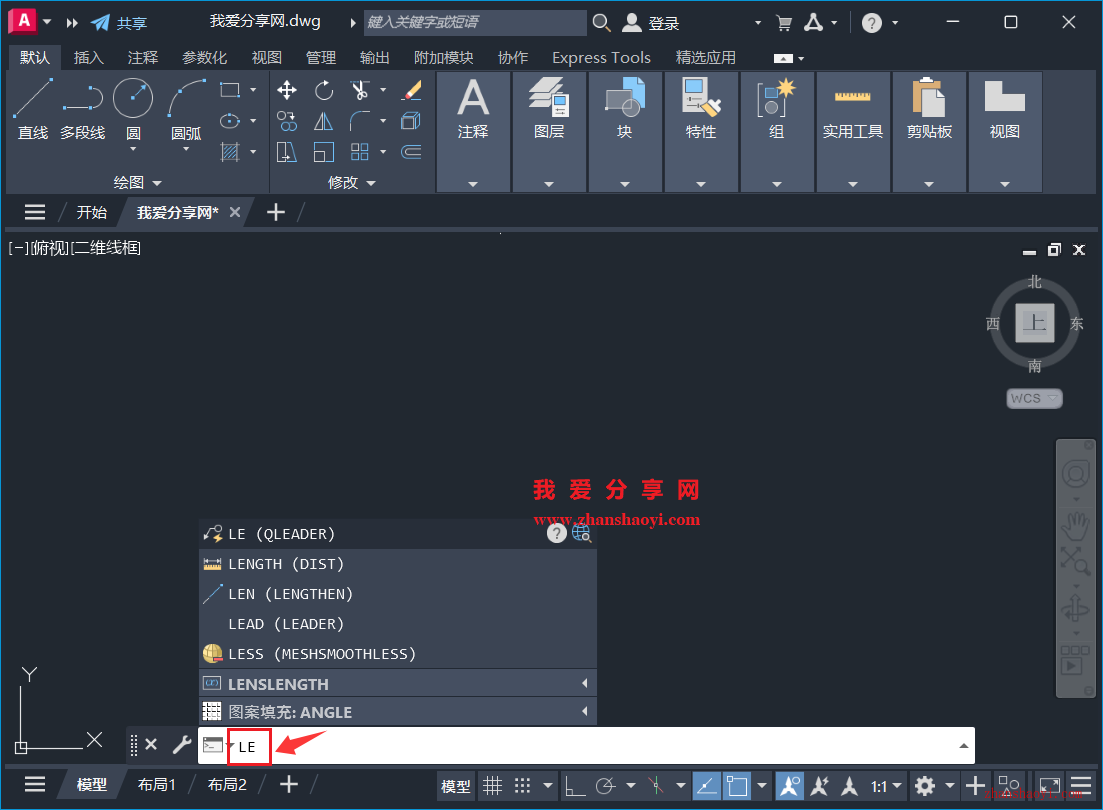Viewport: 1103px width, 810px height.
Task: Toggle polar tracking in status bar
Action: (x=605, y=785)
